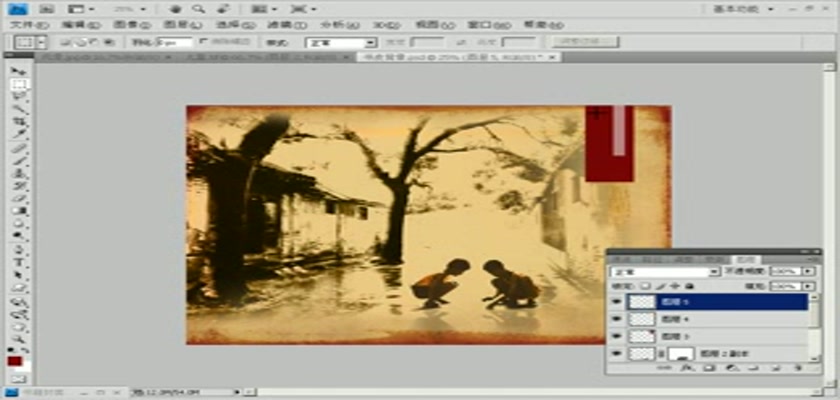The height and width of the screenshot is (400, 840).
Task: Toggle the anti-alias checkbox in options bar
Action: pos(204,42)
